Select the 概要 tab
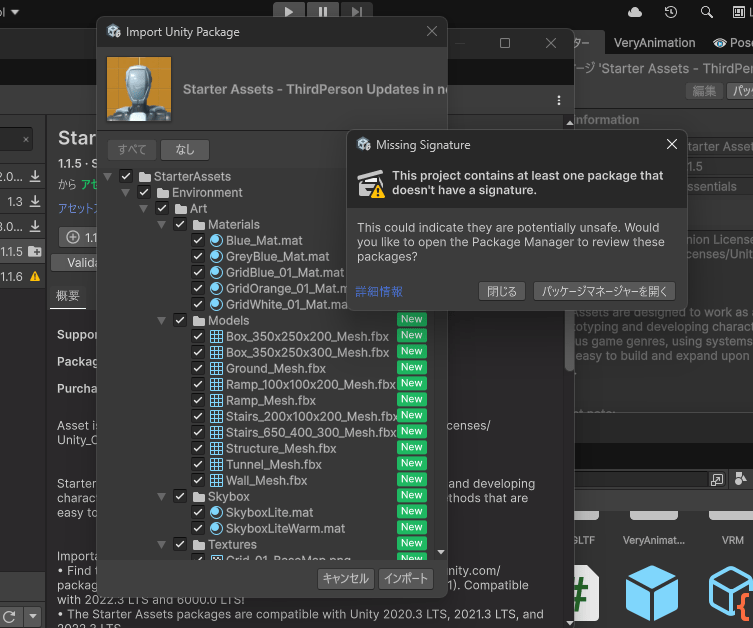 click(x=68, y=296)
